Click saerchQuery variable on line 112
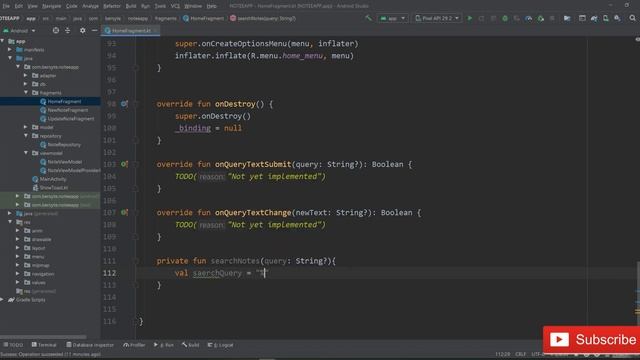The image size is (640, 360). (x=217, y=273)
